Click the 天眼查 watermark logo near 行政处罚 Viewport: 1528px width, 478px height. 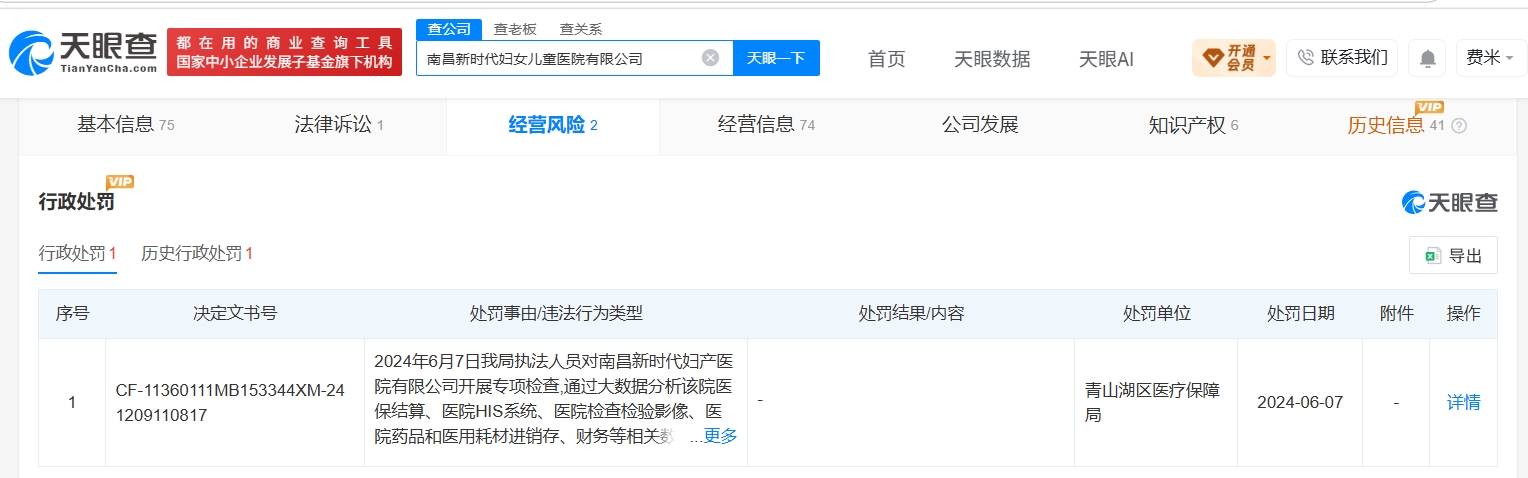coord(1449,202)
